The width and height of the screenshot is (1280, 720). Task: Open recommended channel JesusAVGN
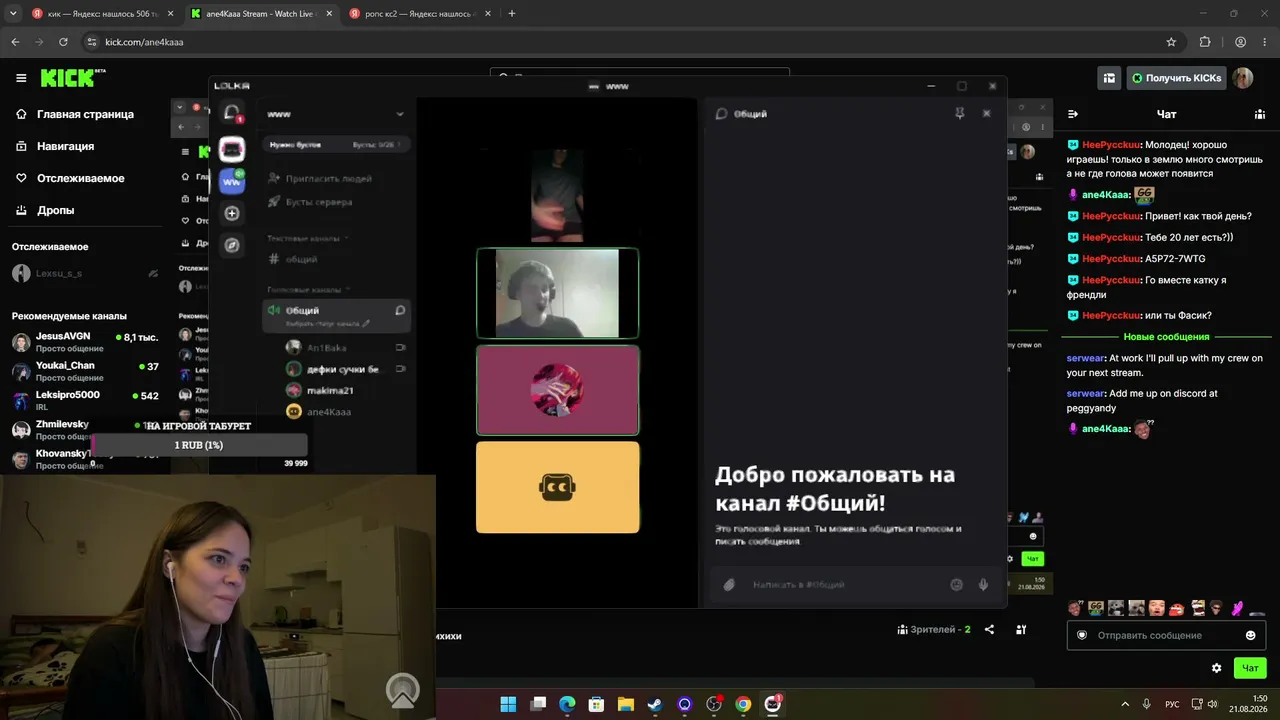pyautogui.click(x=85, y=342)
